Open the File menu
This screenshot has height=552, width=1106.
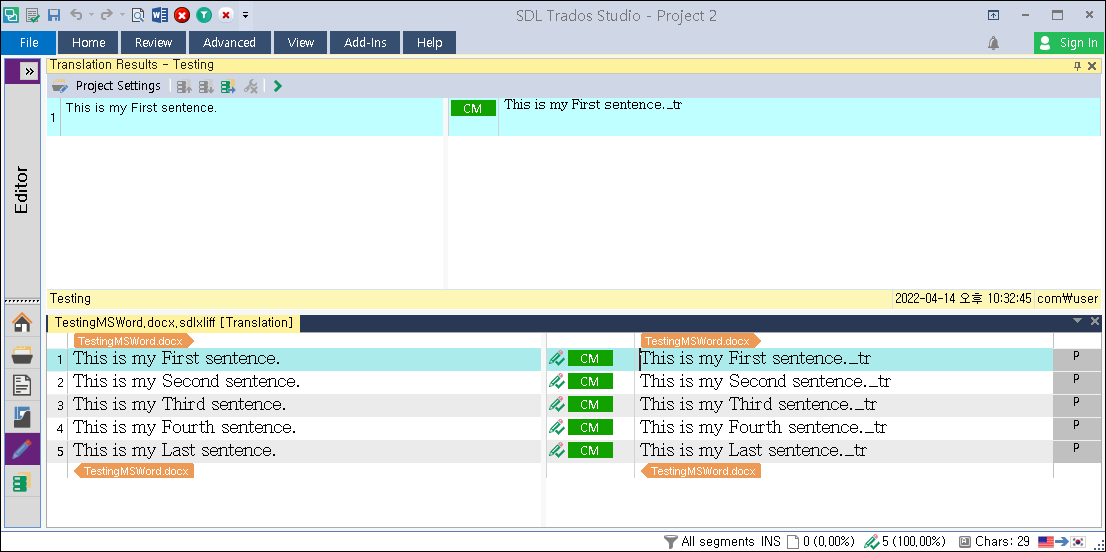(x=29, y=42)
